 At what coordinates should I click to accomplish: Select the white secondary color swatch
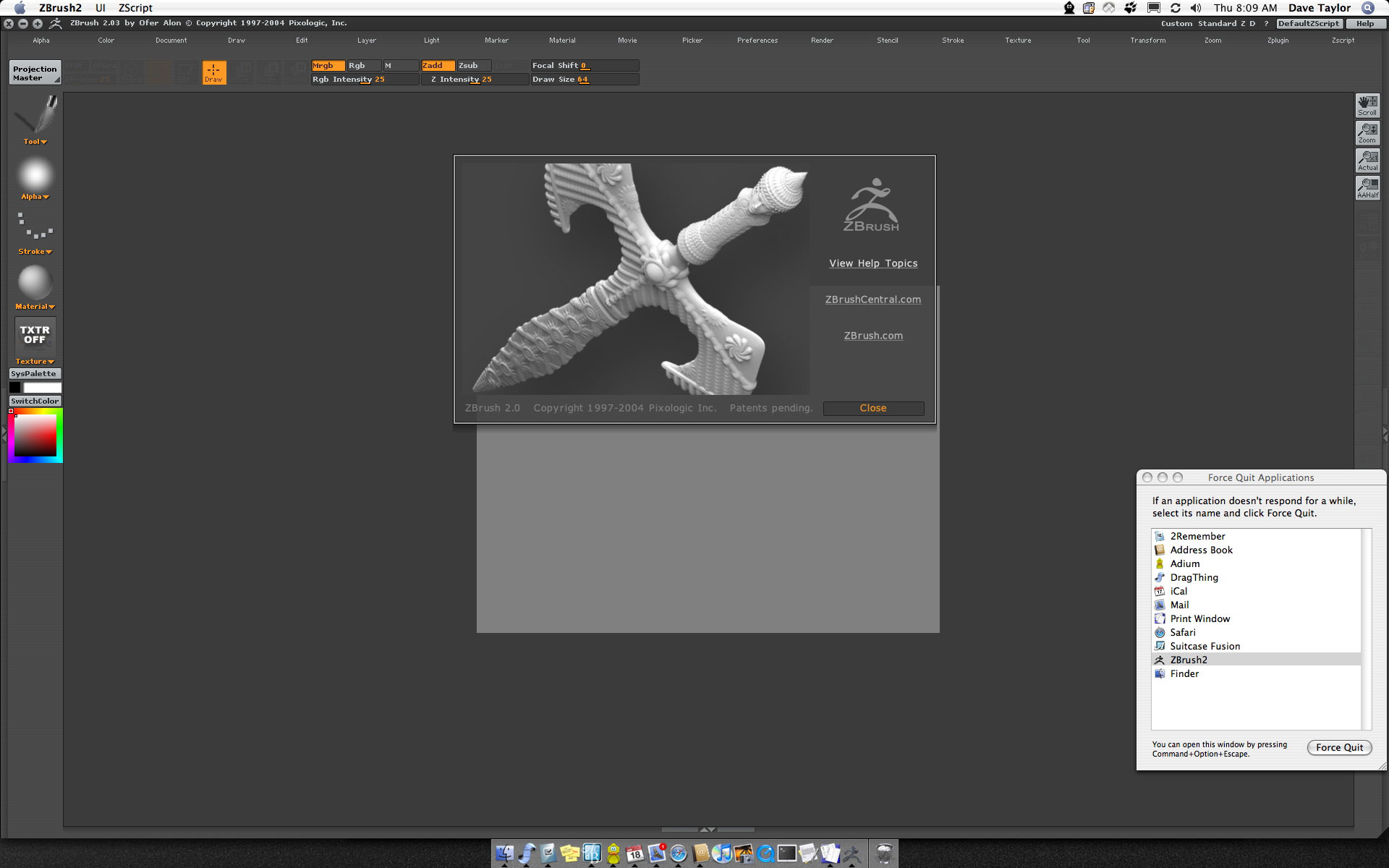tap(43, 388)
